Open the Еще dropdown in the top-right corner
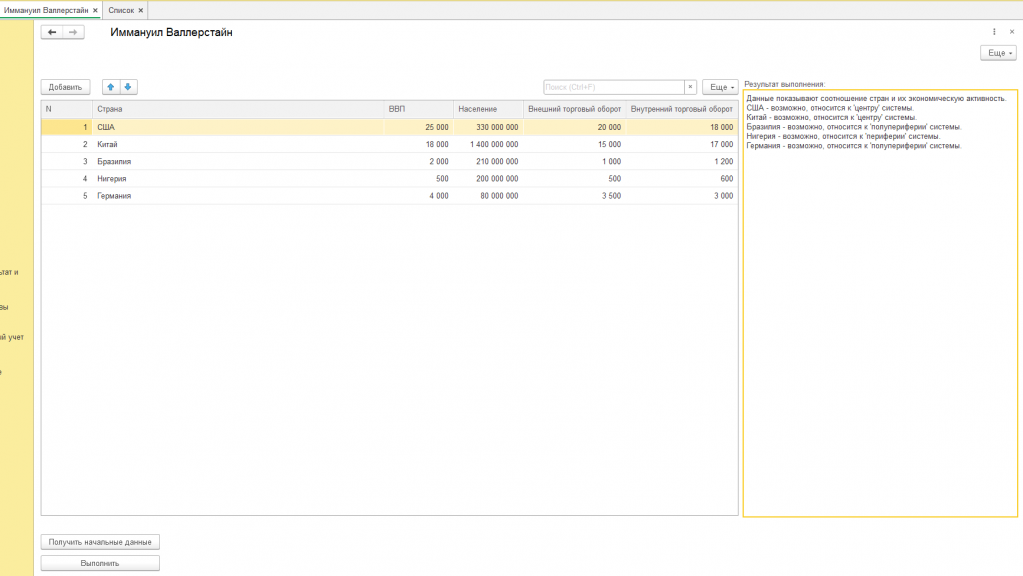 click(998, 53)
